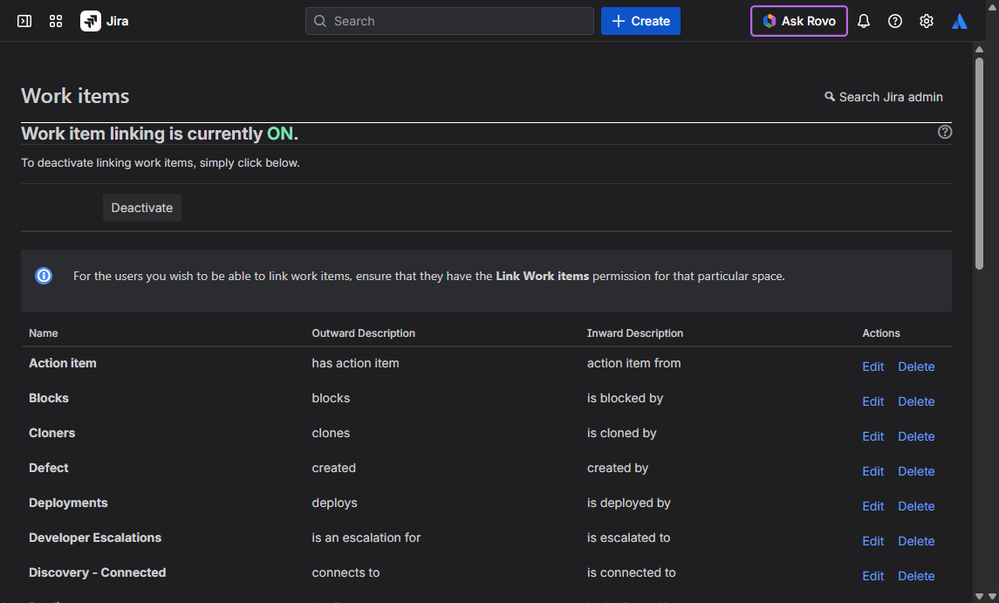Image resolution: width=999 pixels, height=603 pixels.
Task: Open the notifications bell
Action: click(863, 21)
